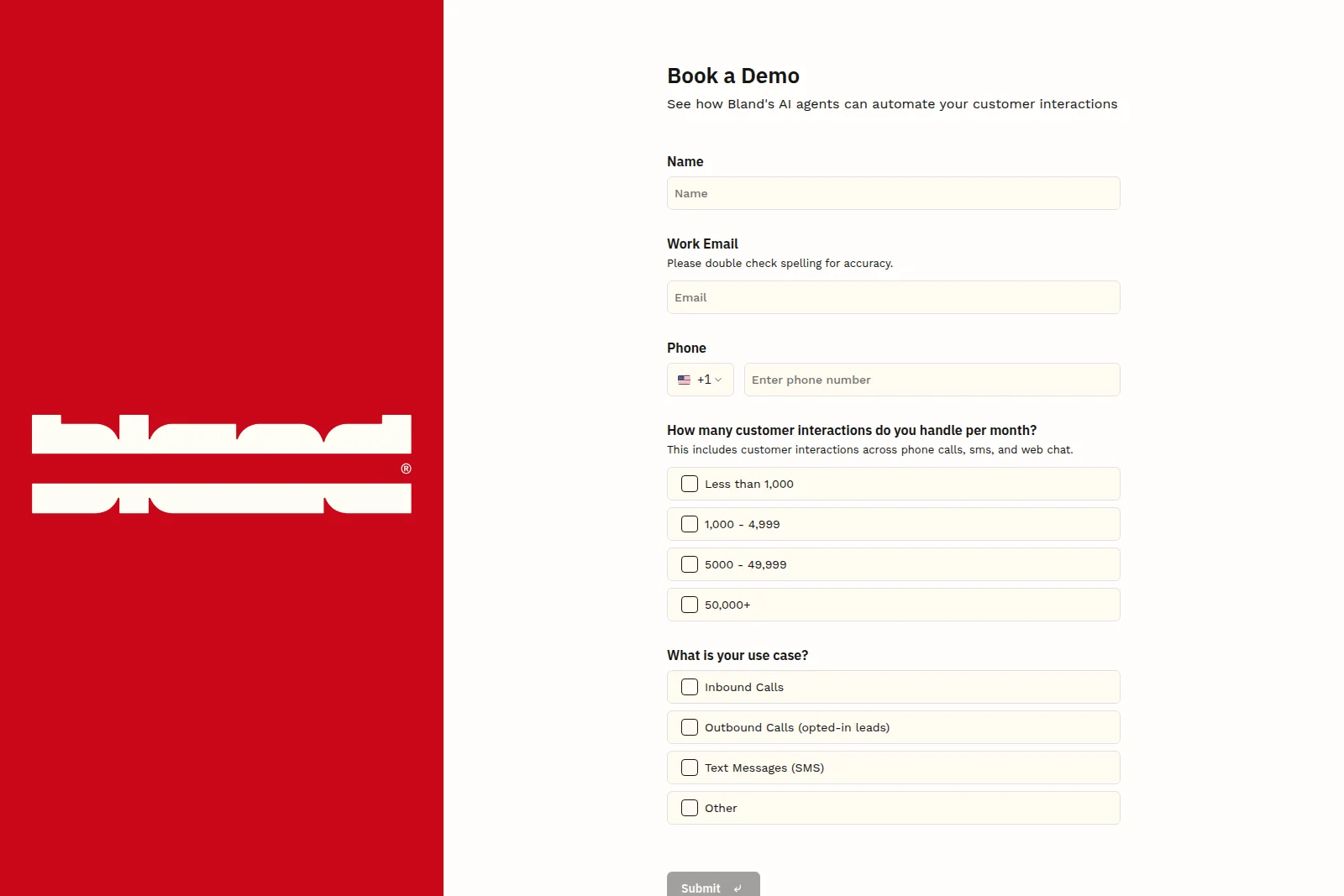Check the Other use case option
Screen dimensions: 1344x896
(690, 808)
